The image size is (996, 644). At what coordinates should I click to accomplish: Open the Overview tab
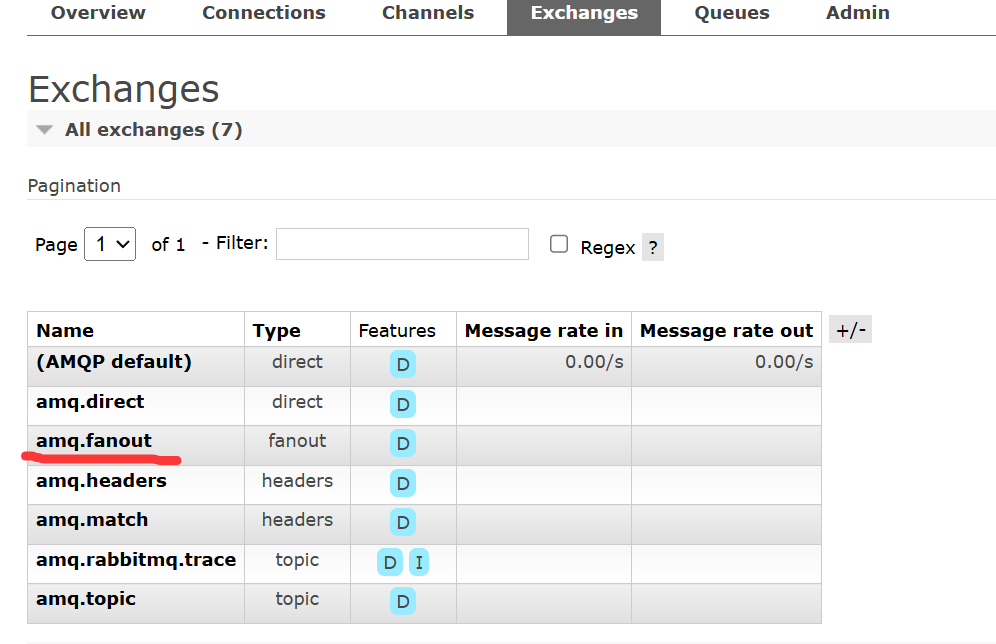[98, 13]
